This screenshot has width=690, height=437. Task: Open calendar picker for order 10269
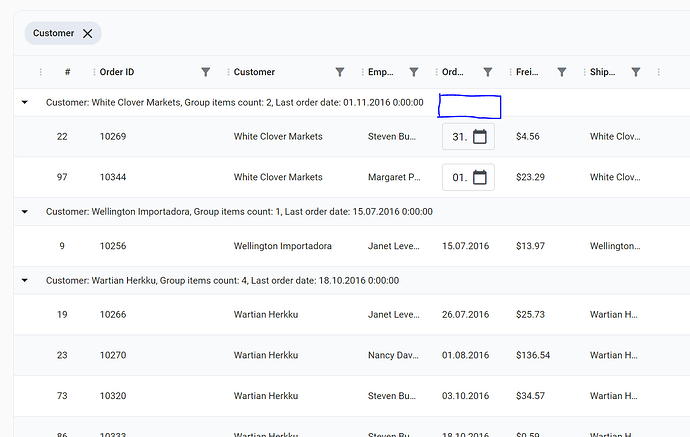[479, 137]
